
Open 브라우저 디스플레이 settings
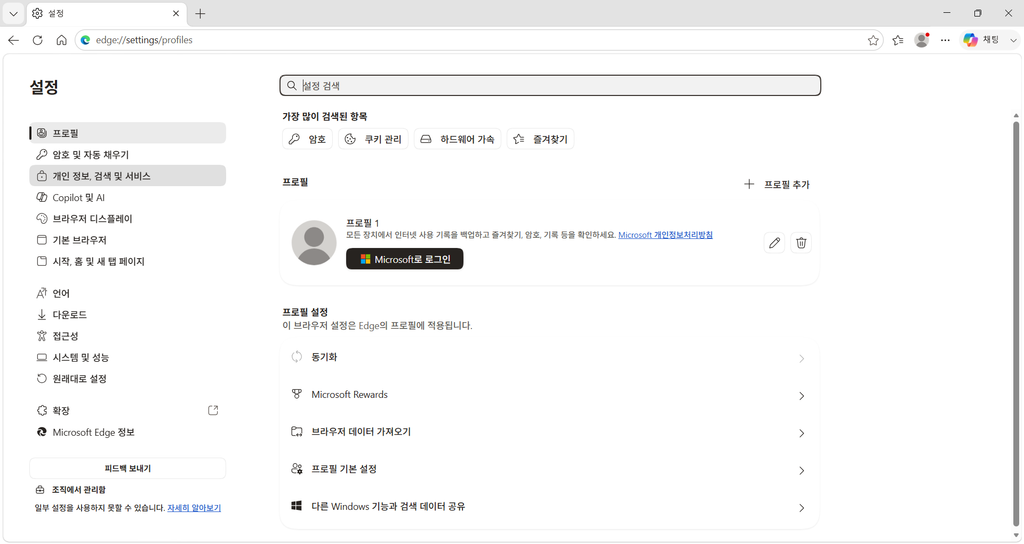click(127, 218)
